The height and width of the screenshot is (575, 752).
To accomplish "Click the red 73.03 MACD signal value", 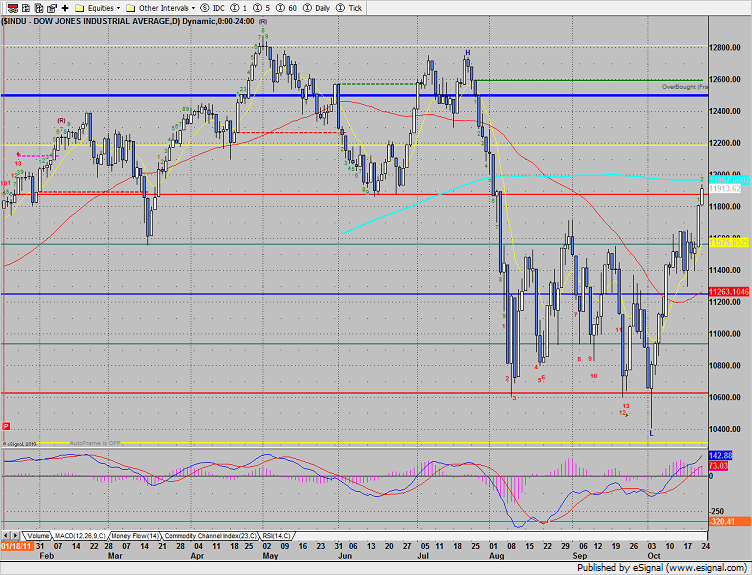I will 718,466.
